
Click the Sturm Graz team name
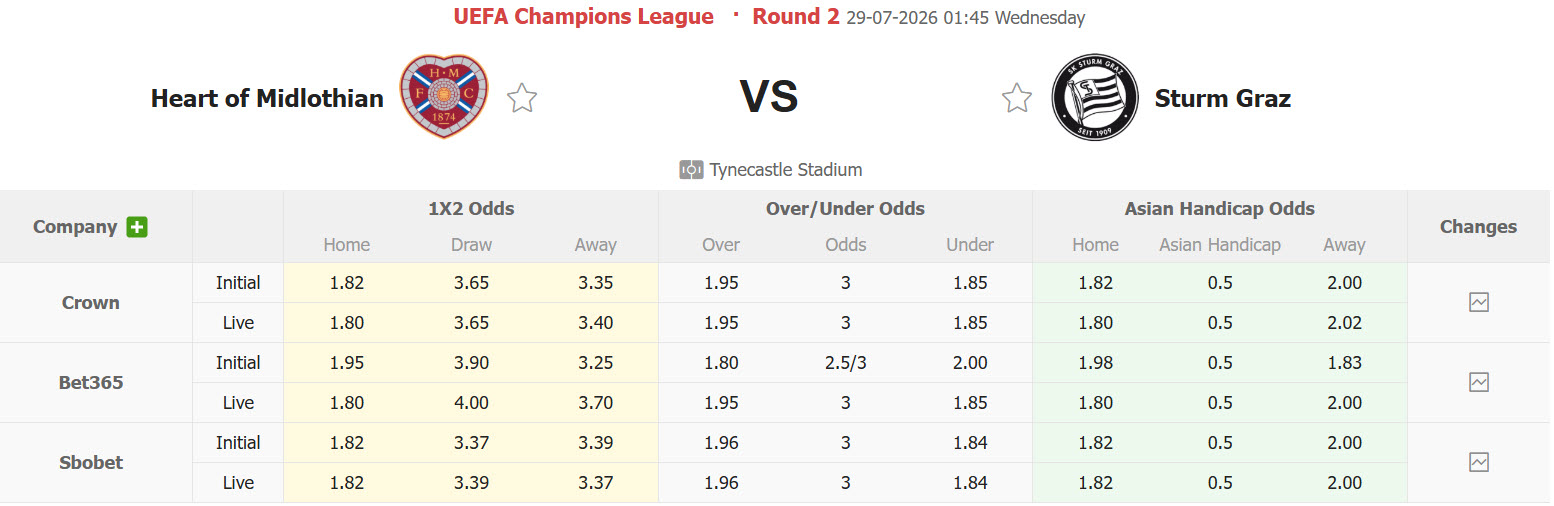pos(1223,98)
